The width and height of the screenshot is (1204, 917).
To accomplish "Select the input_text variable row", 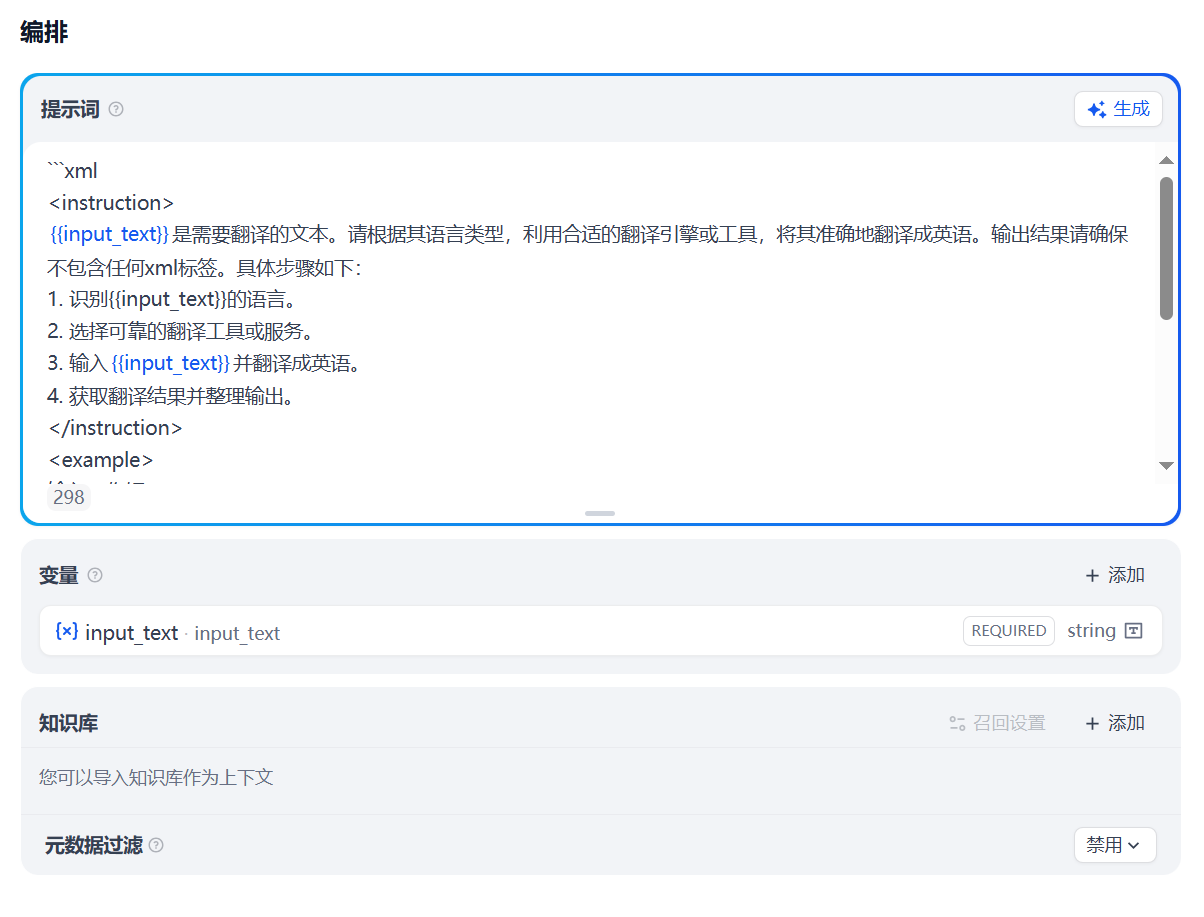I will pos(601,631).
